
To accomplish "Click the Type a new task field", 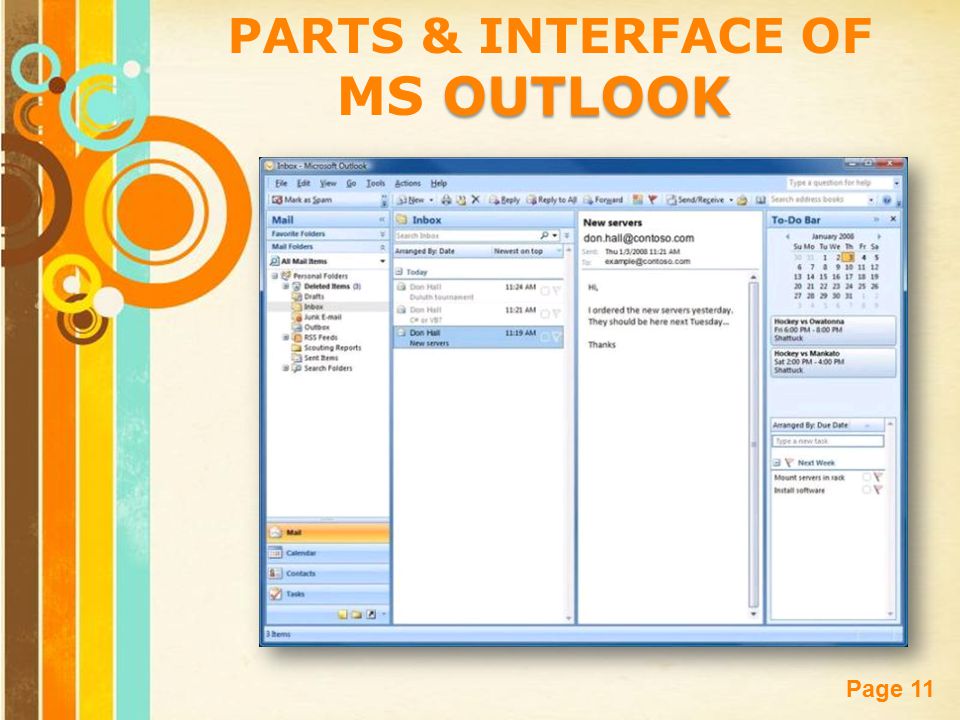I will (828, 441).
